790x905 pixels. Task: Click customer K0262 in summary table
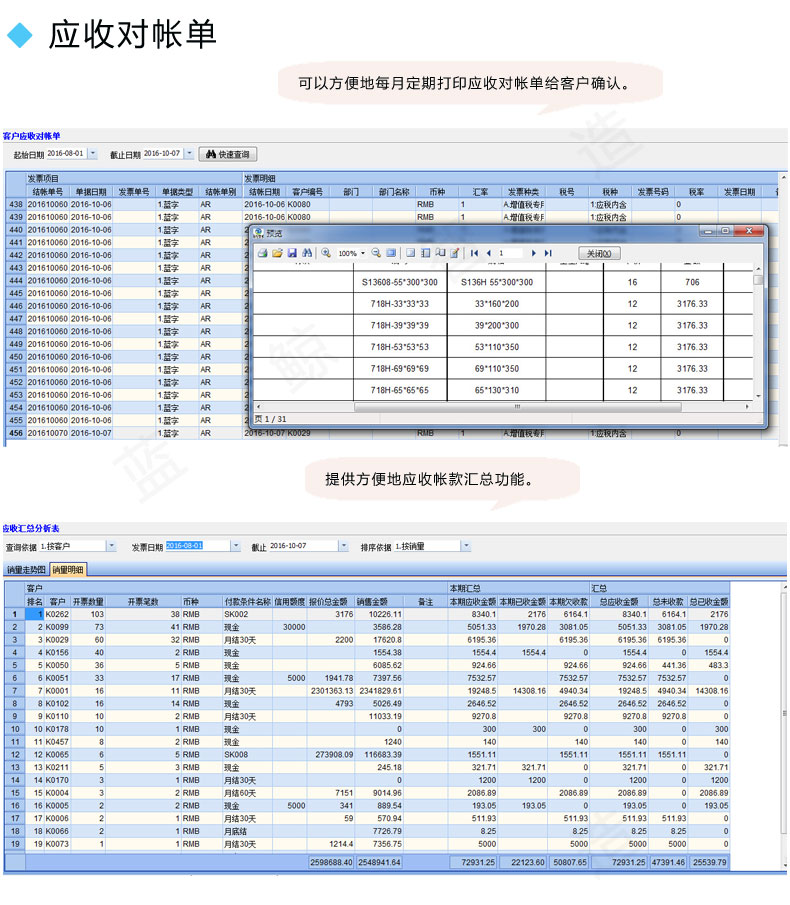coord(57,614)
